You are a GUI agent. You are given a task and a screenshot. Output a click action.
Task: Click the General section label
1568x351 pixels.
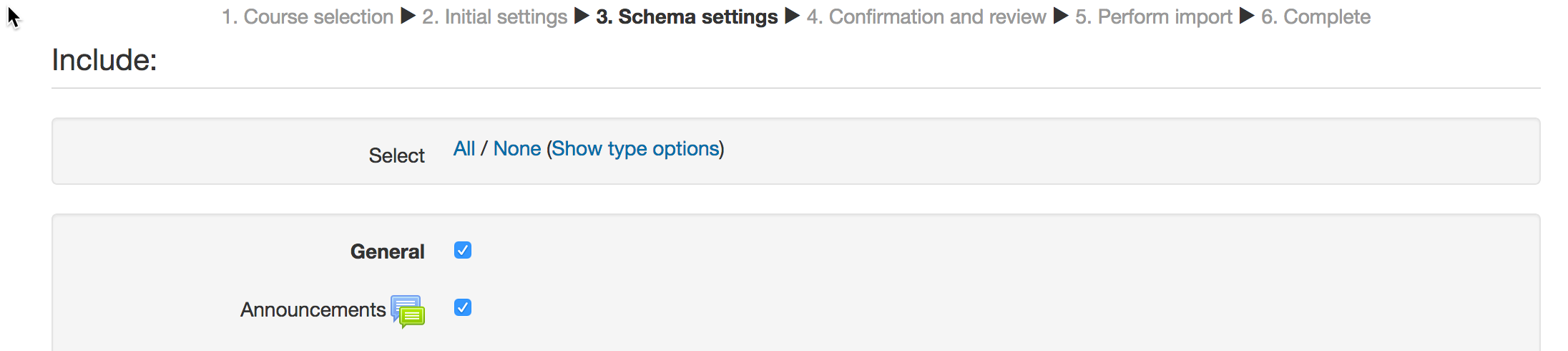pyautogui.click(x=387, y=251)
